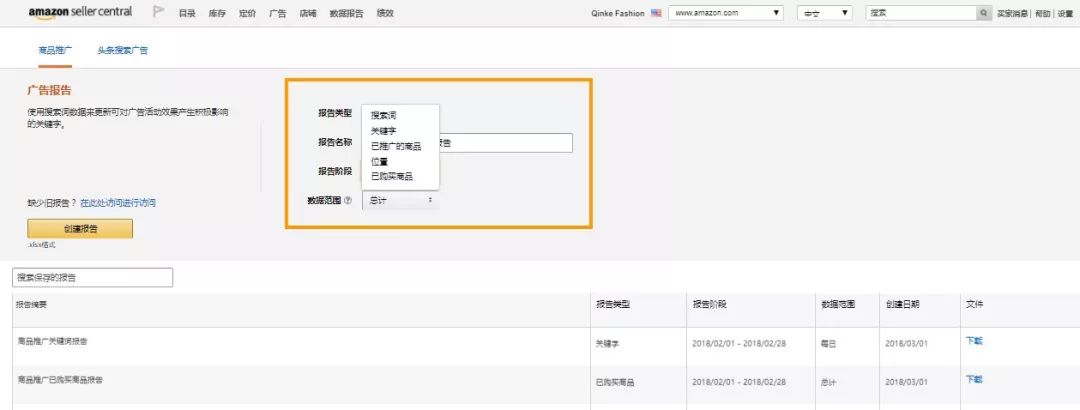Expand the 数据范围 dropdown showing 总计
This screenshot has height=410, width=1080.
pos(400,200)
